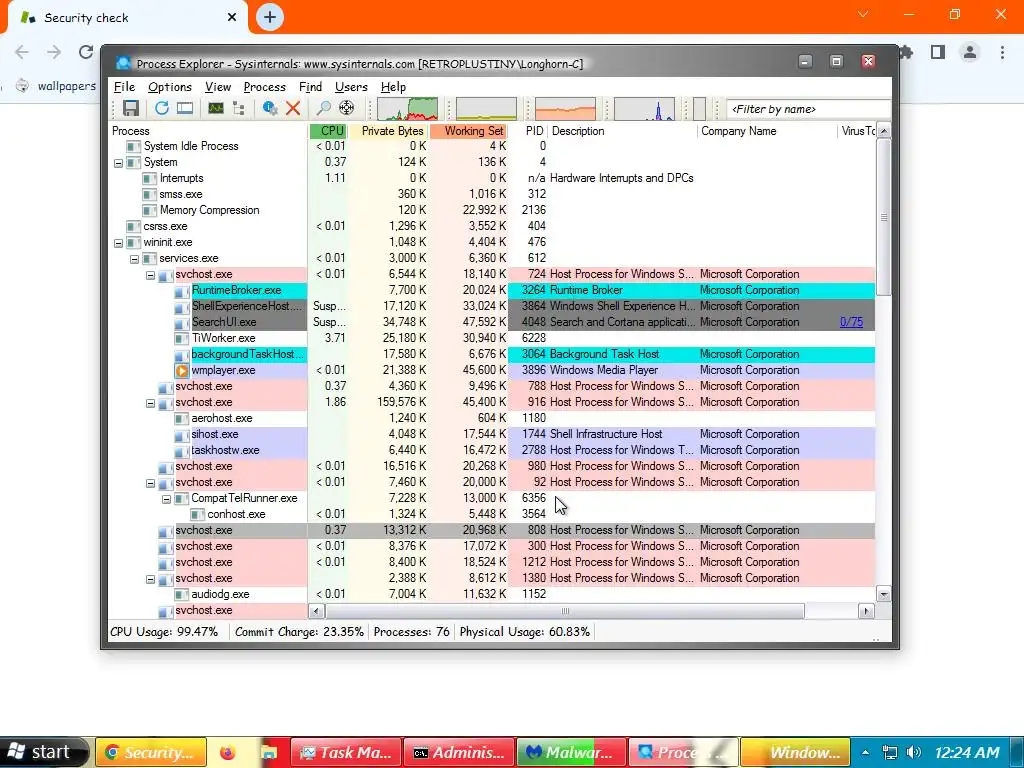Click the I/O activity mini graph with blue spike
Screen dimensions: 1024x768
click(645, 109)
